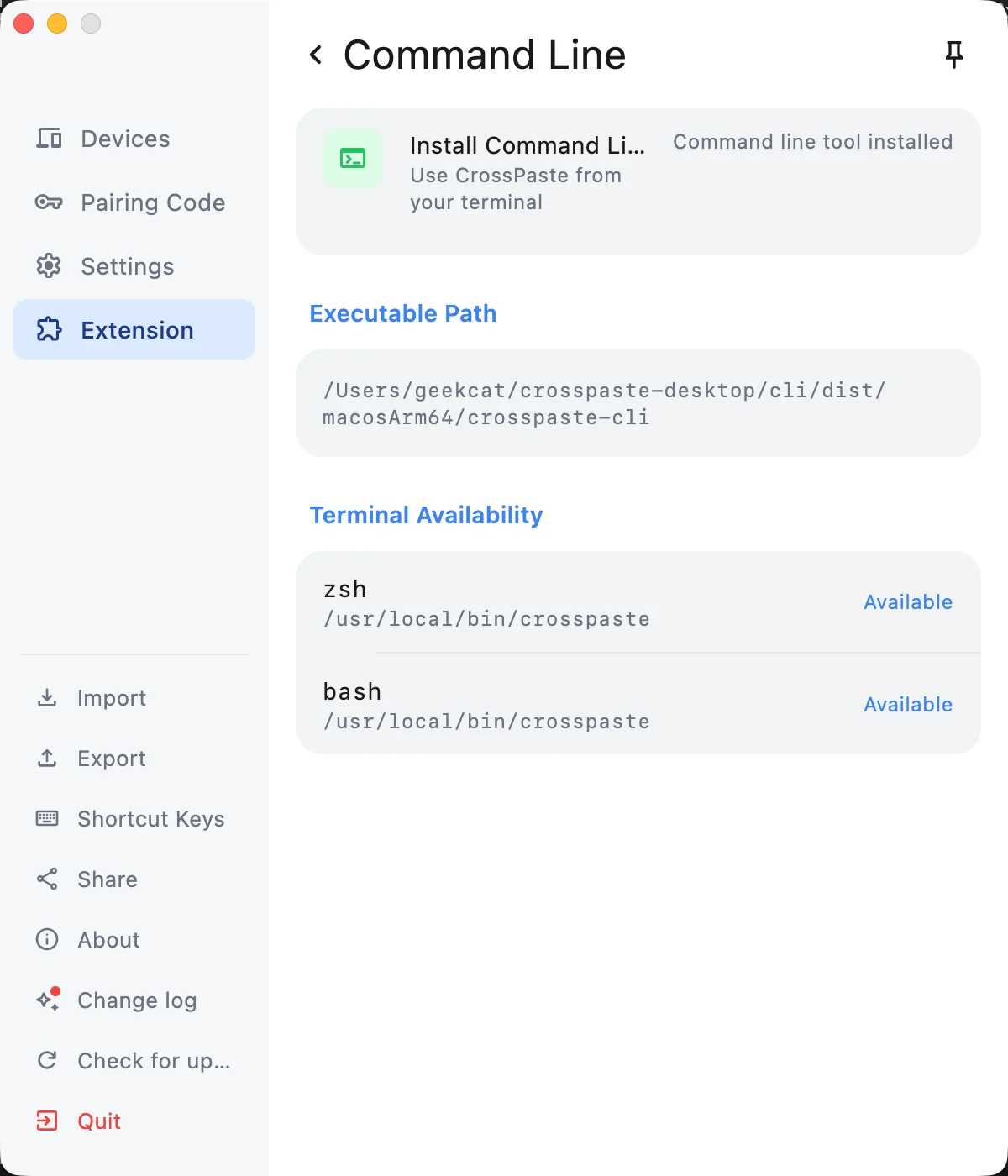Click the bash shell name
1008x1176 pixels.
352,691
